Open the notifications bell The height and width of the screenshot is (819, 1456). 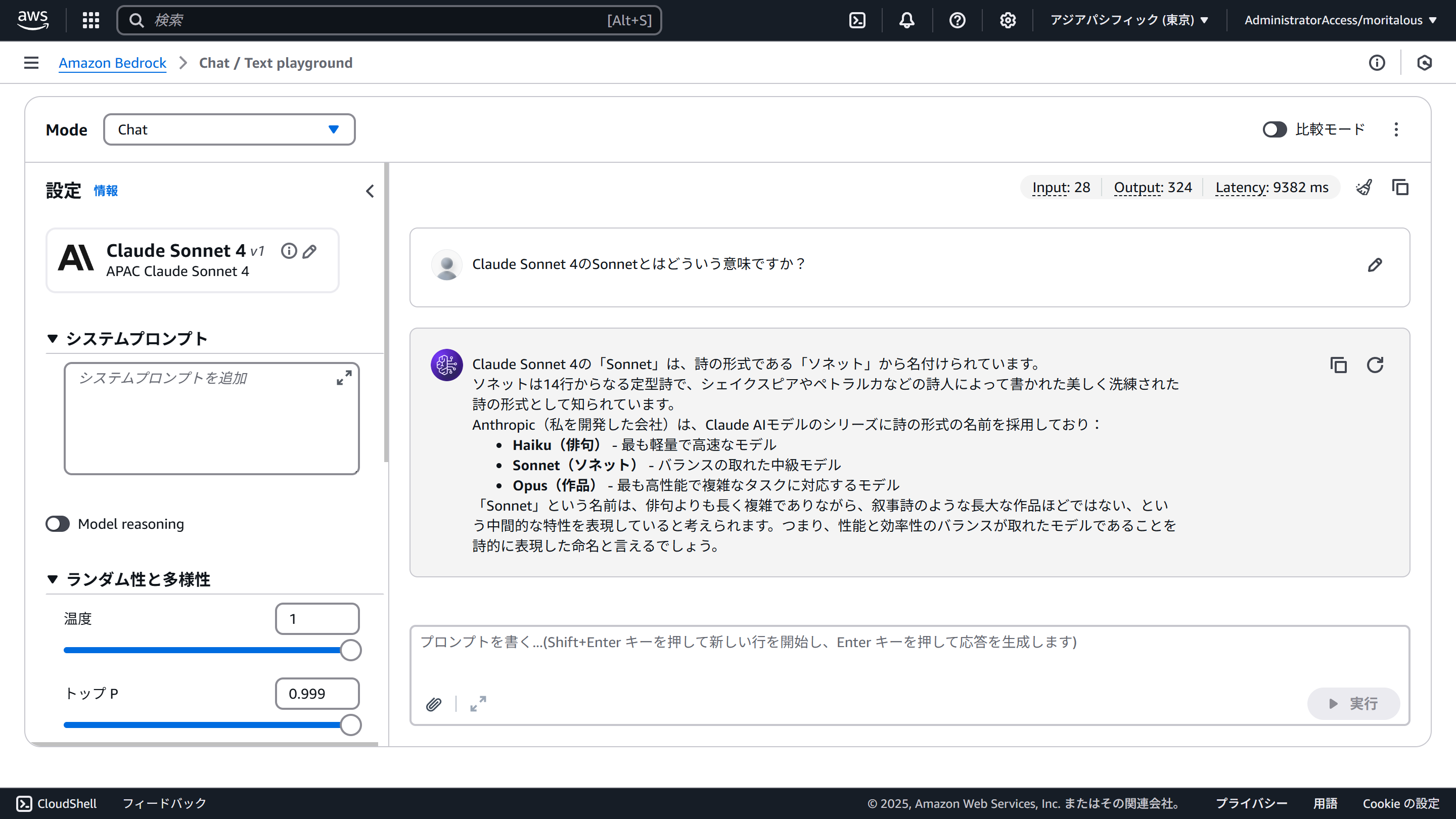click(x=907, y=20)
